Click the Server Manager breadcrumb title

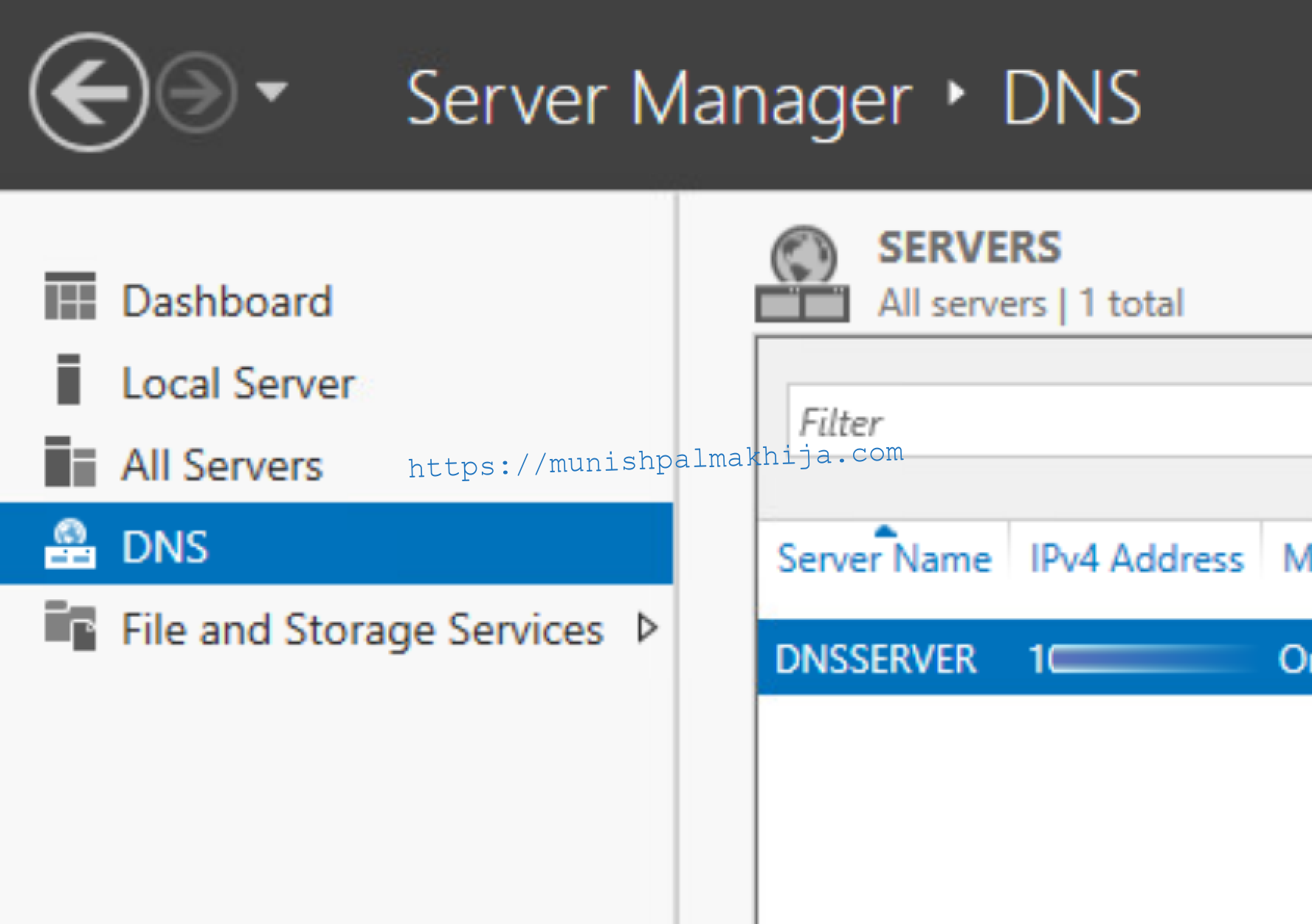coord(659,100)
